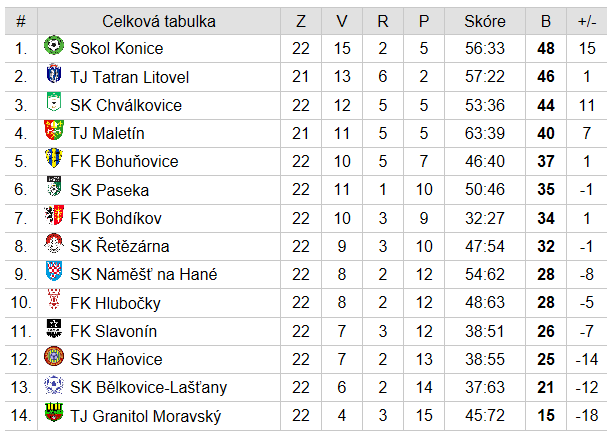Click the SK Řetězárna club emblem
This screenshot has width=614, height=436.
54,243
